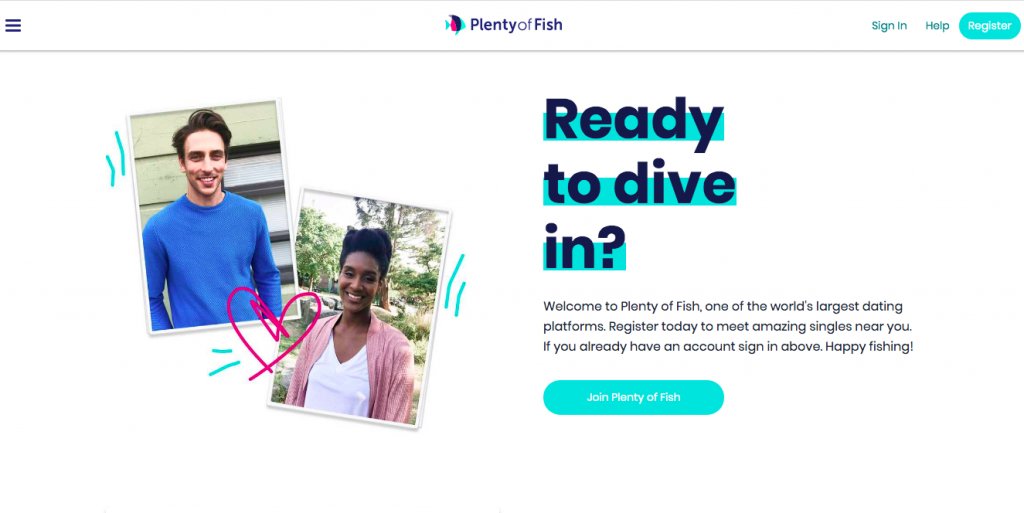Click the highlighted word "Ready" in headline

(x=634, y=121)
